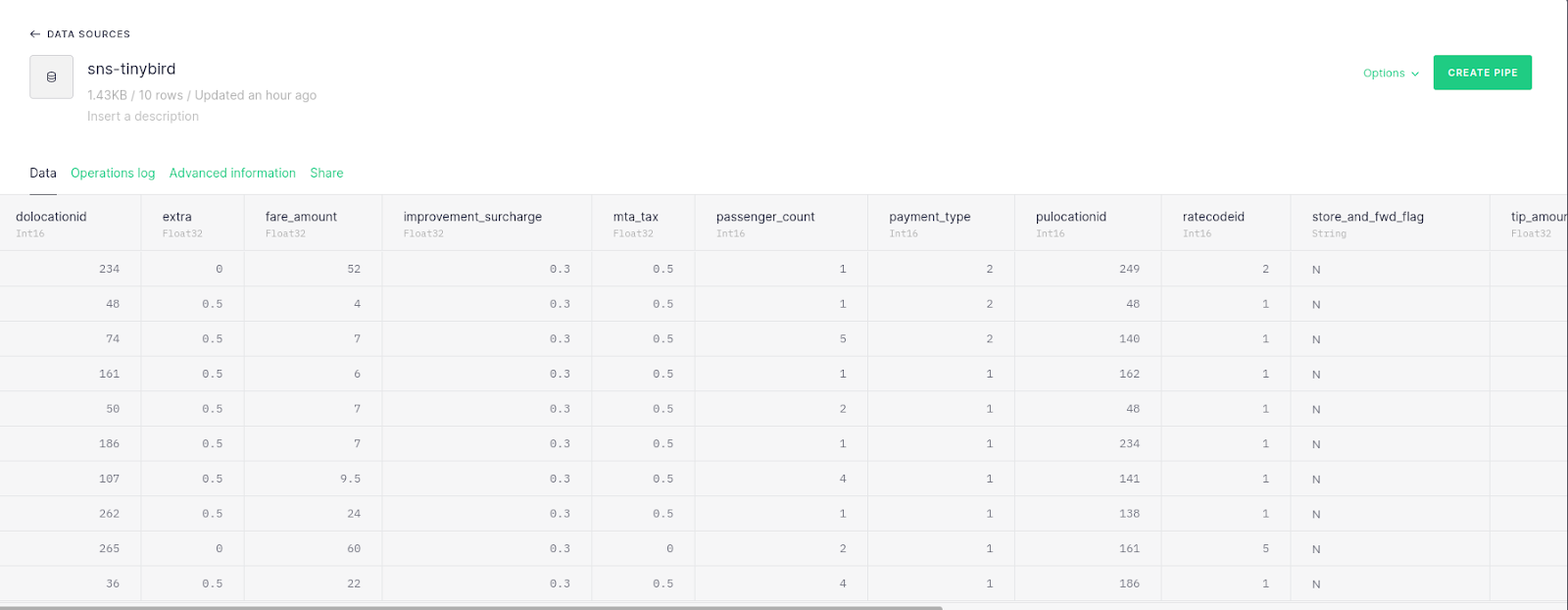1568x610 pixels.
Task: Click the dolocationid column header
Action: pos(51,217)
